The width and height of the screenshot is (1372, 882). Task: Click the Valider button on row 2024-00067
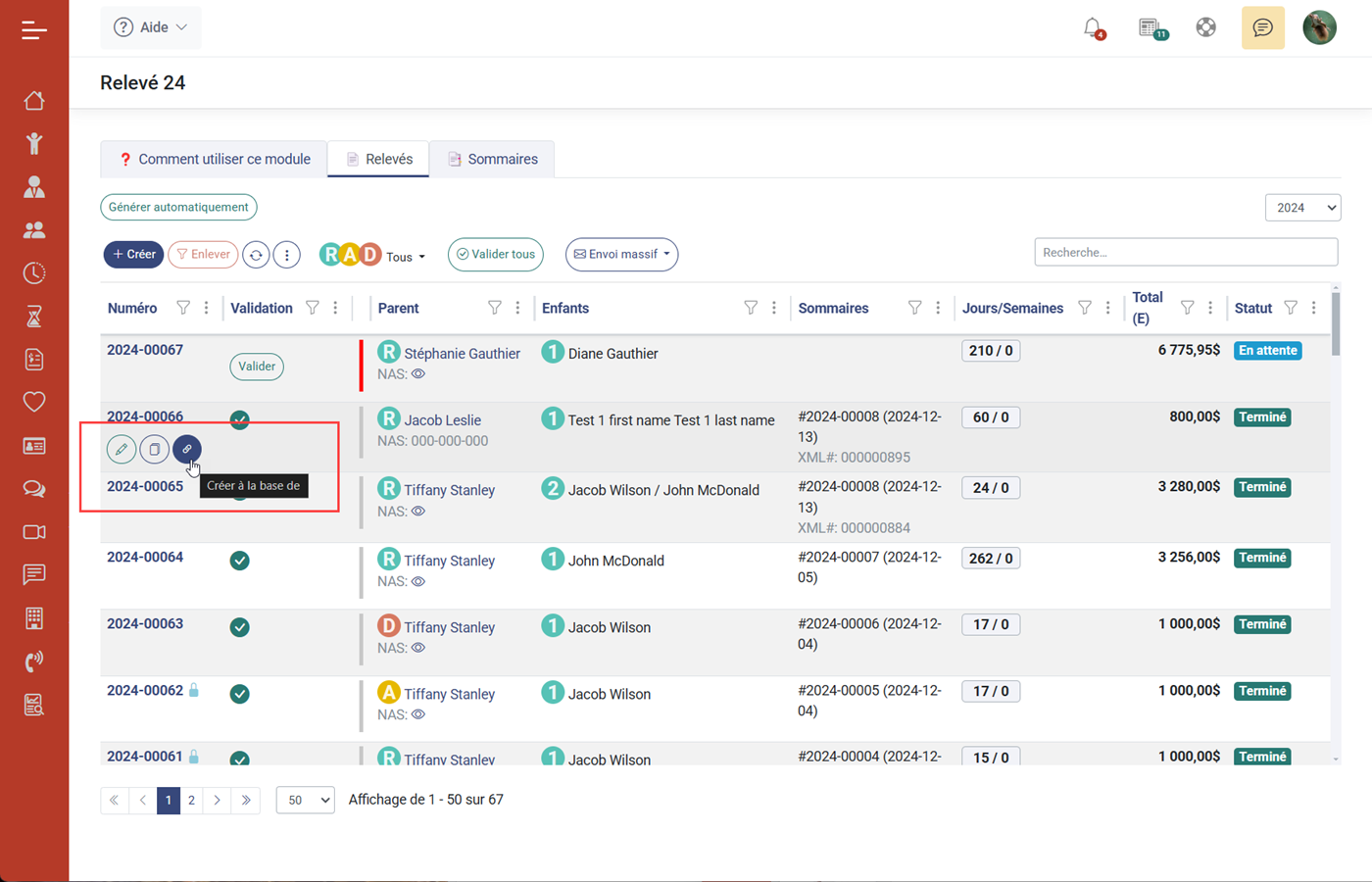point(256,367)
